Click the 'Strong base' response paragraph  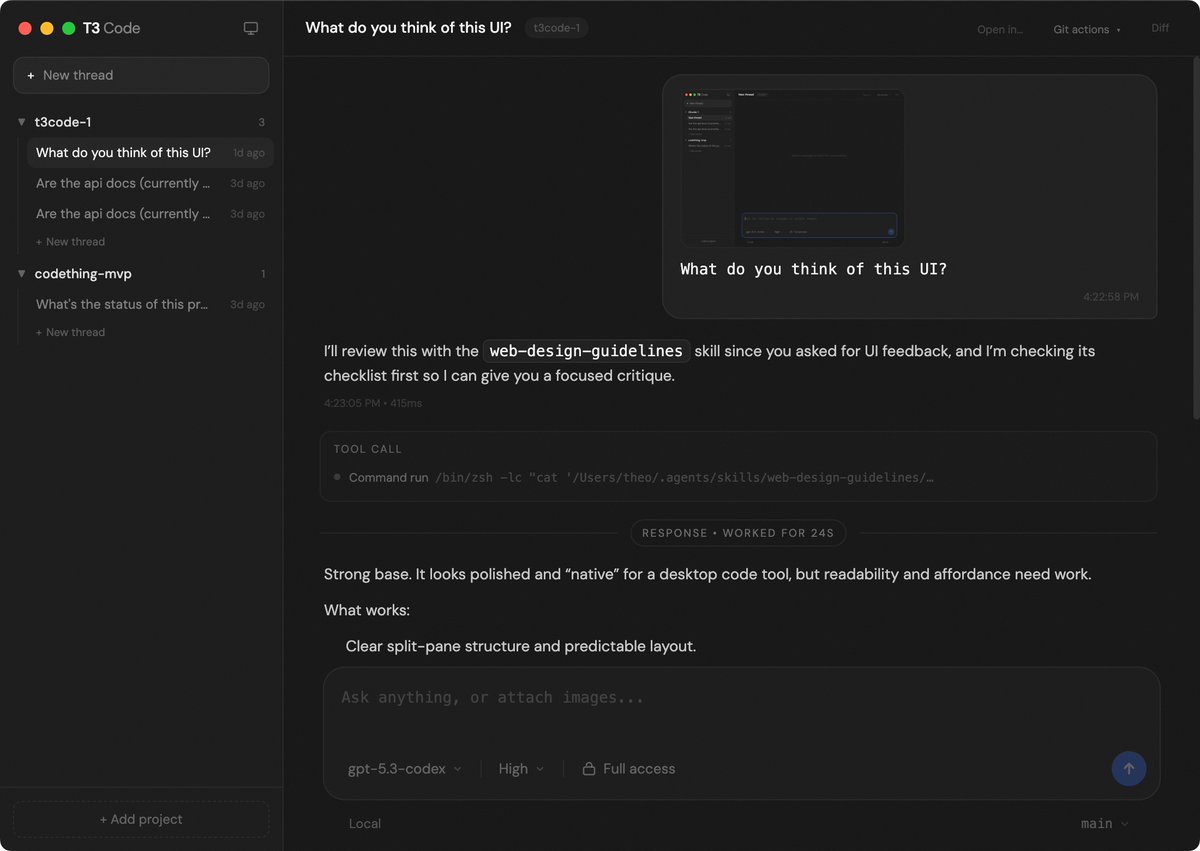(708, 574)
